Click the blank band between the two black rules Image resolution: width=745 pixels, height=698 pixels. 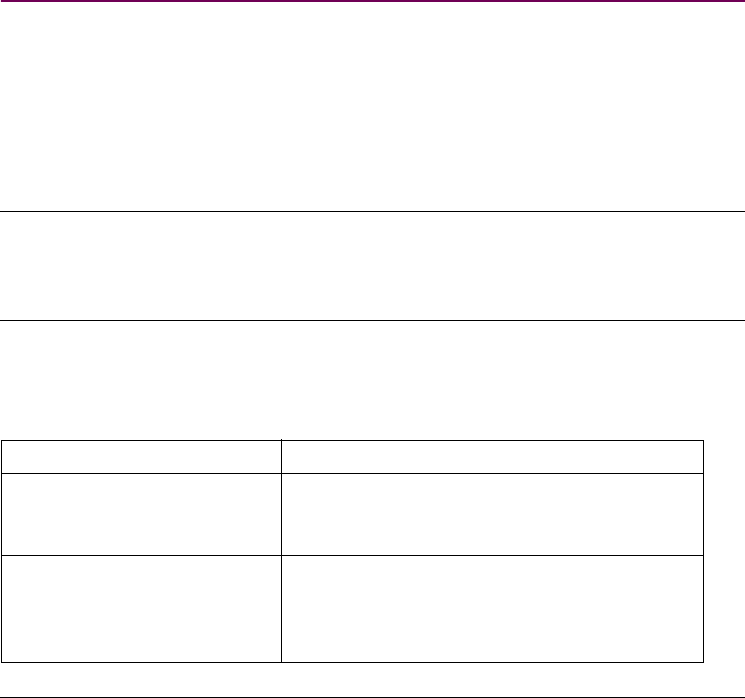coord(372,265)
